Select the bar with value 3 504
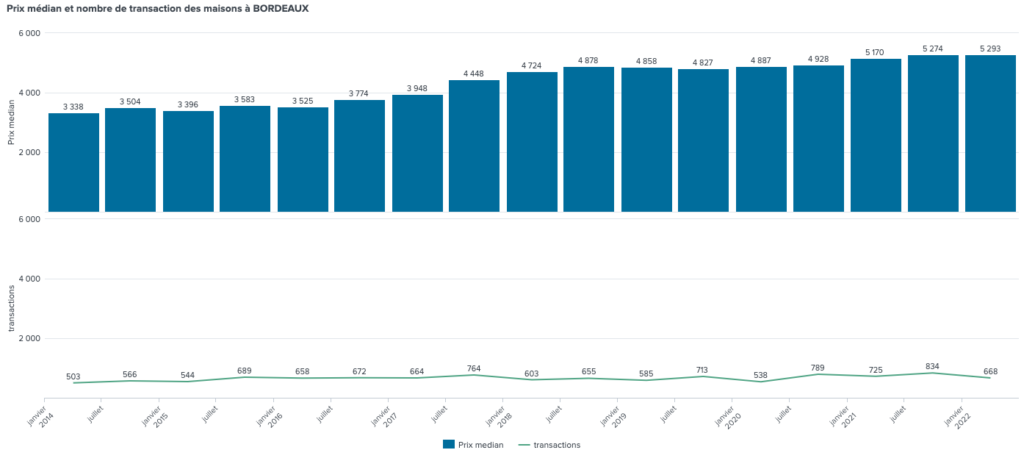 (131, 160)
